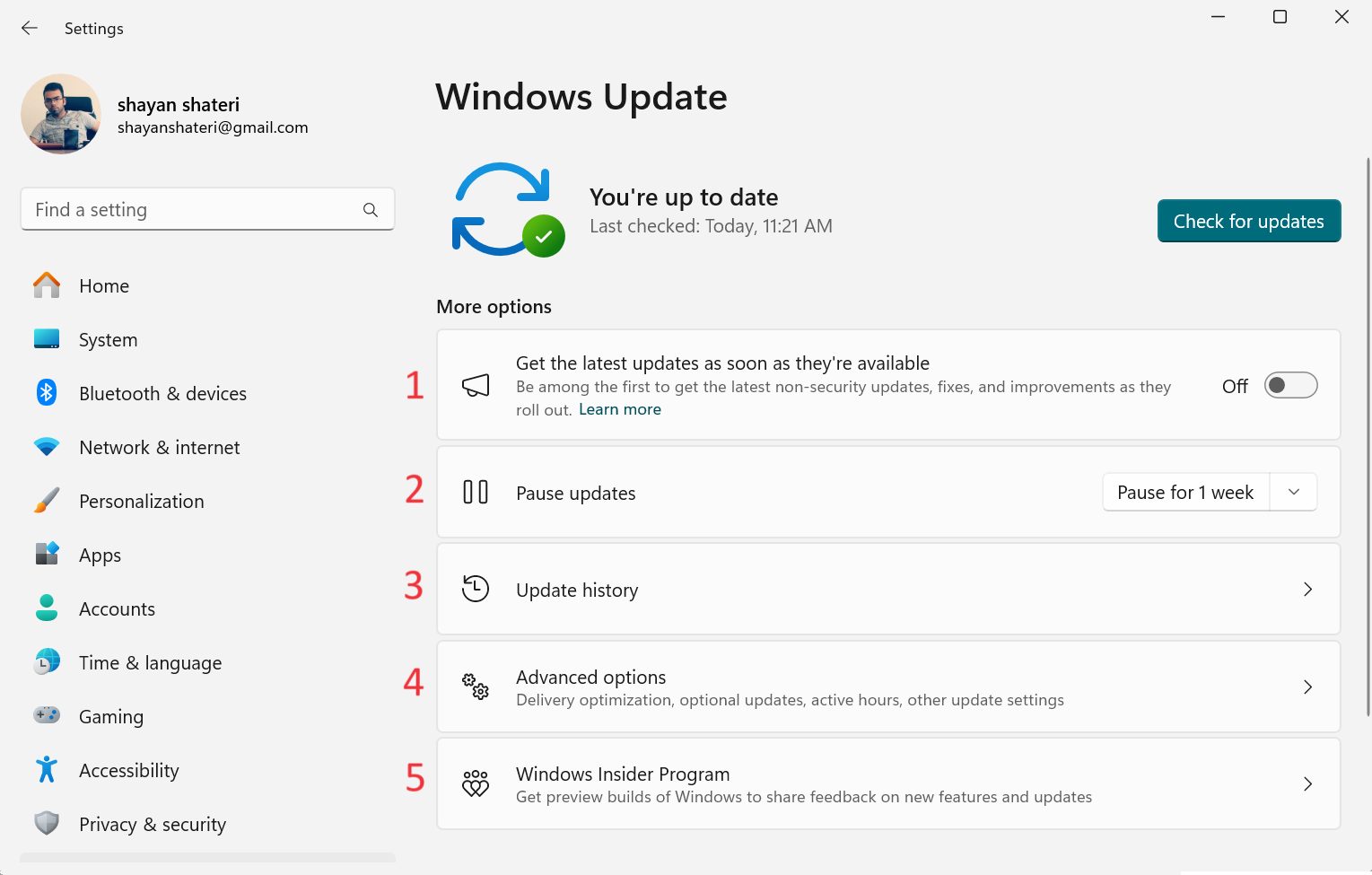Click the Find a setting search box
Image resolution: width=1372 pixels, height=875 pixels.
207,209
